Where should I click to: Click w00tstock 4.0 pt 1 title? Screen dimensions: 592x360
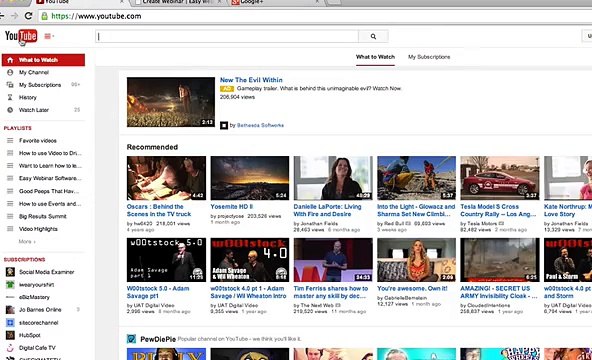(248, 292)
